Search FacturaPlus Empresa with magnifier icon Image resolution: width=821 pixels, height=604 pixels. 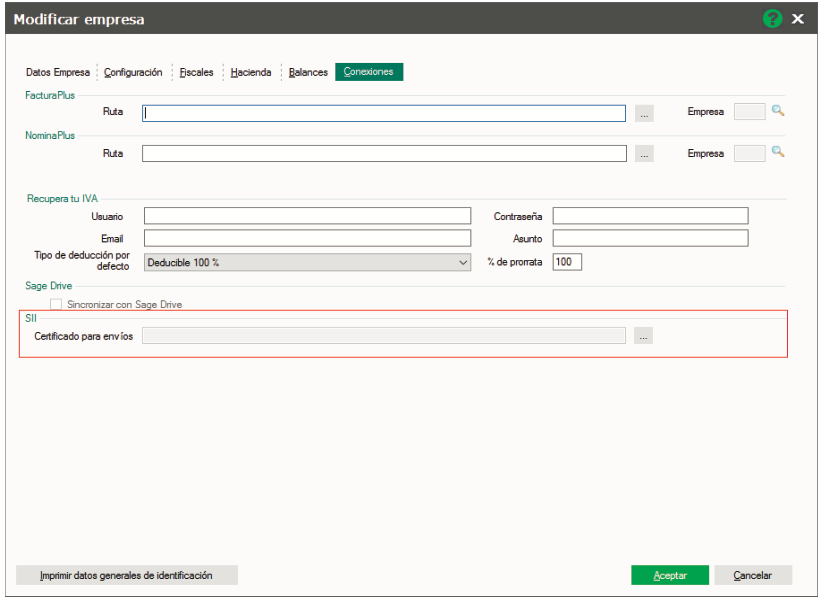tap(778, 111)
